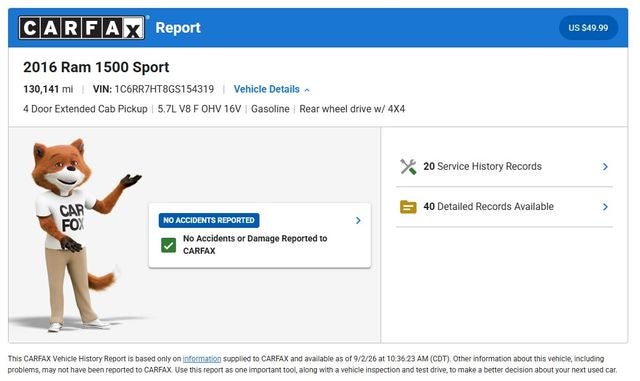The width and height of the screenshot is (640, 381).
Task: Click the 130,141 mi mileage value
Action: click(x=48, y=89)
